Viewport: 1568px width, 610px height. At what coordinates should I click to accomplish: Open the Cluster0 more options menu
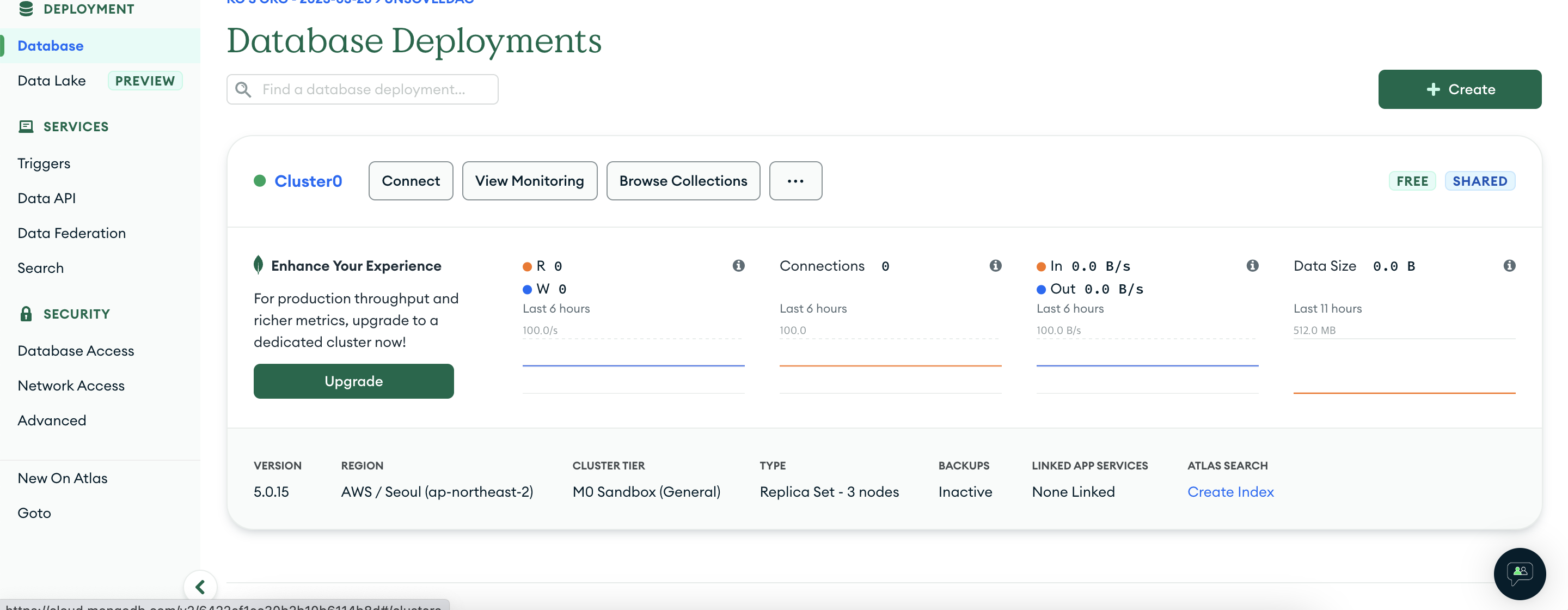795,181
